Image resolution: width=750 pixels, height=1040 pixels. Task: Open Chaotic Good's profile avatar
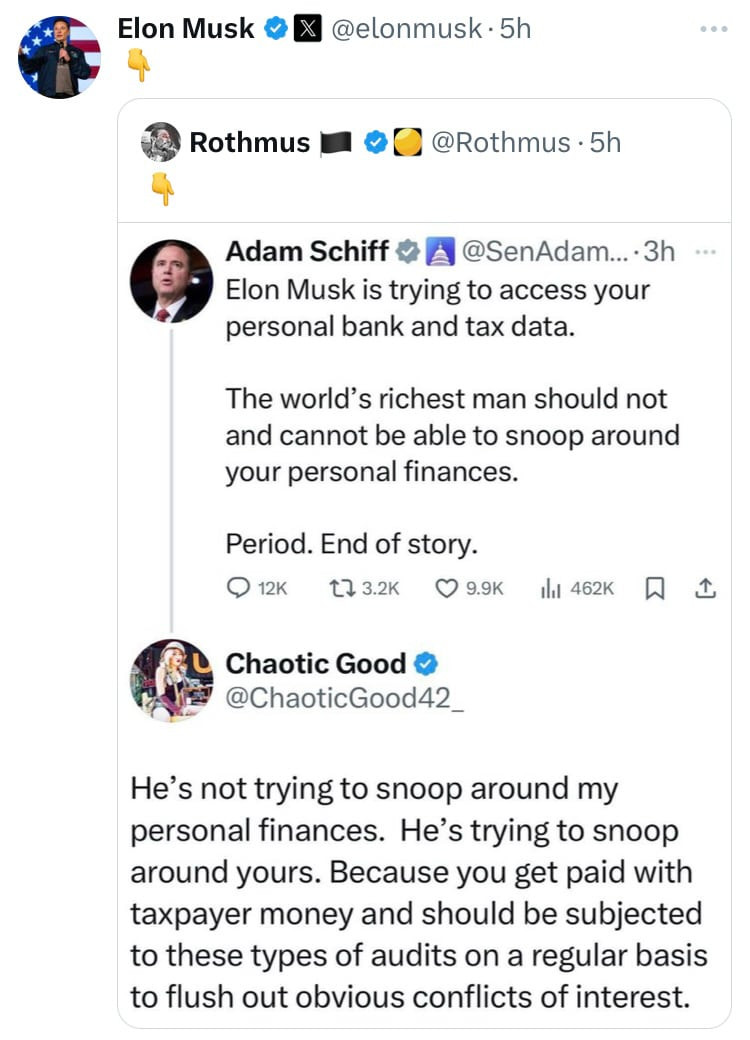click(171, 680)
